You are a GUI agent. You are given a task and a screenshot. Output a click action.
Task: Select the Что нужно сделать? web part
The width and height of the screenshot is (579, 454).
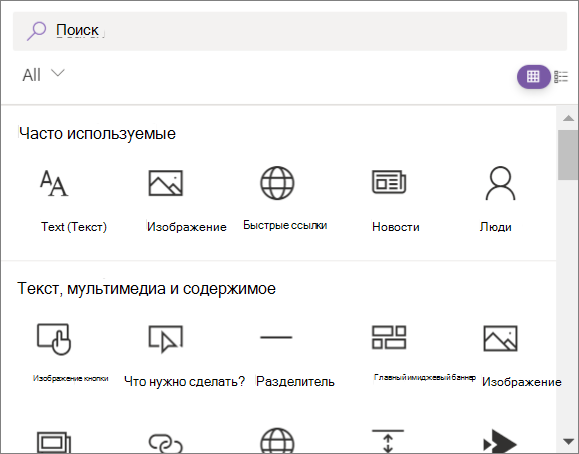tap(165, 339)
